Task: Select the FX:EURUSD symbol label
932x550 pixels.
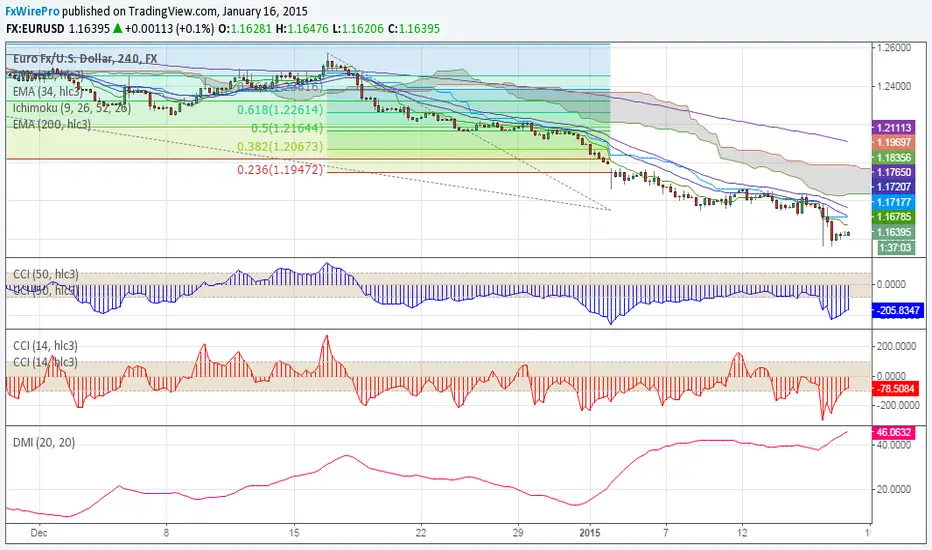Action: 36,29
